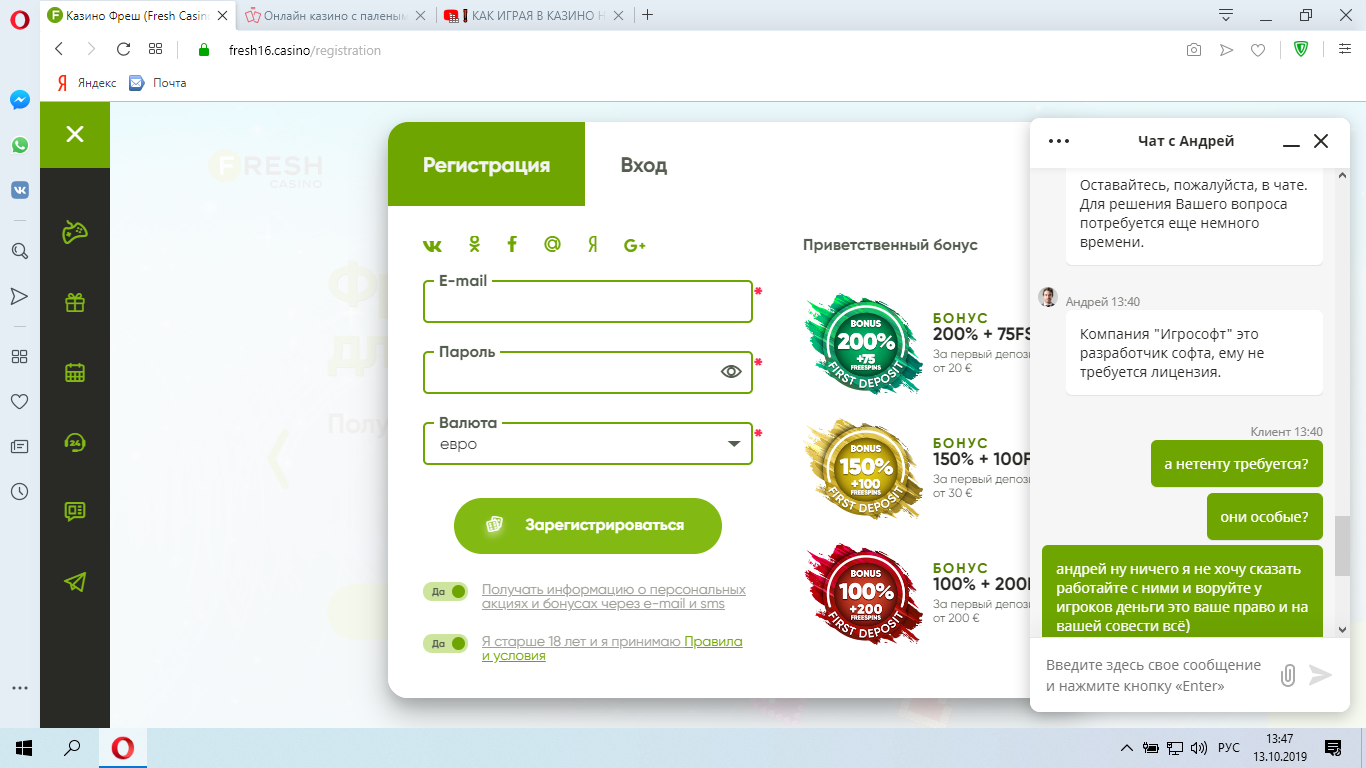The height and width of the screenshot is (768, 1366).
Task: Open WhatsApp in Opera sidebar
Action: click(x=20, y=145)
